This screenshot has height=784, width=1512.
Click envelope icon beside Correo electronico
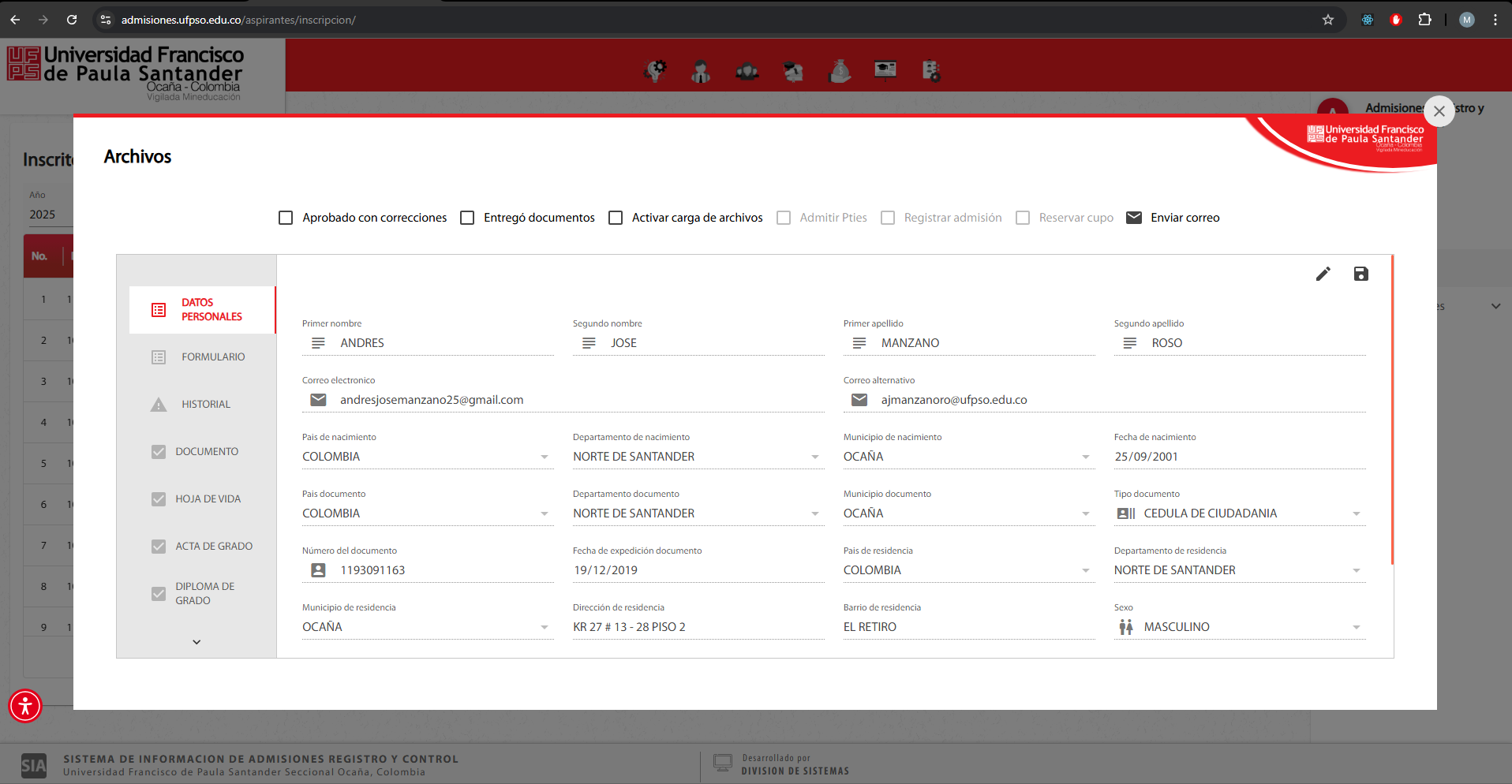click(x=318, y=400)
